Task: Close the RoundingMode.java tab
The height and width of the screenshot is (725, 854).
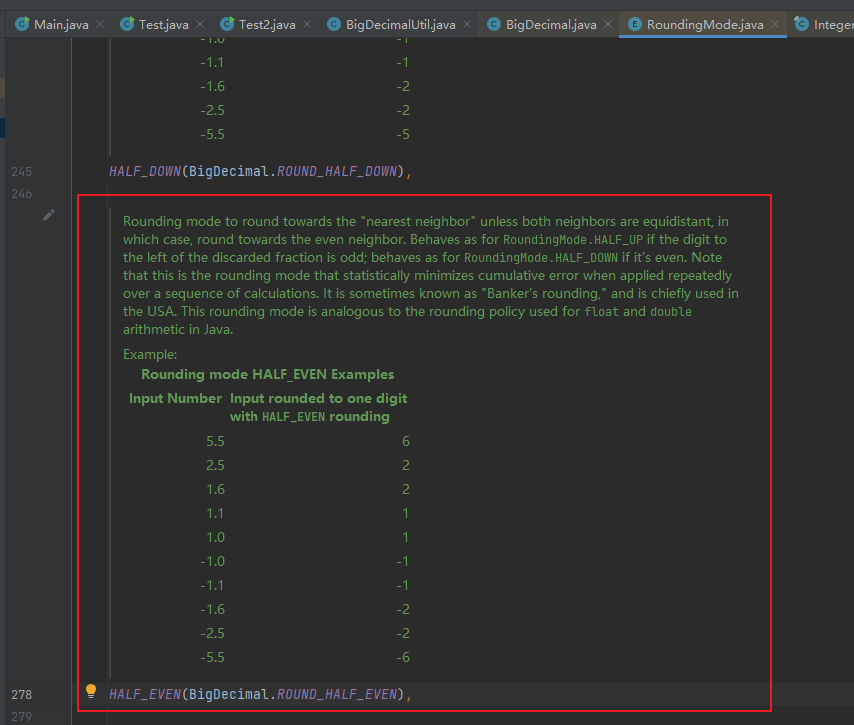Action: click(x=773, y=24)
